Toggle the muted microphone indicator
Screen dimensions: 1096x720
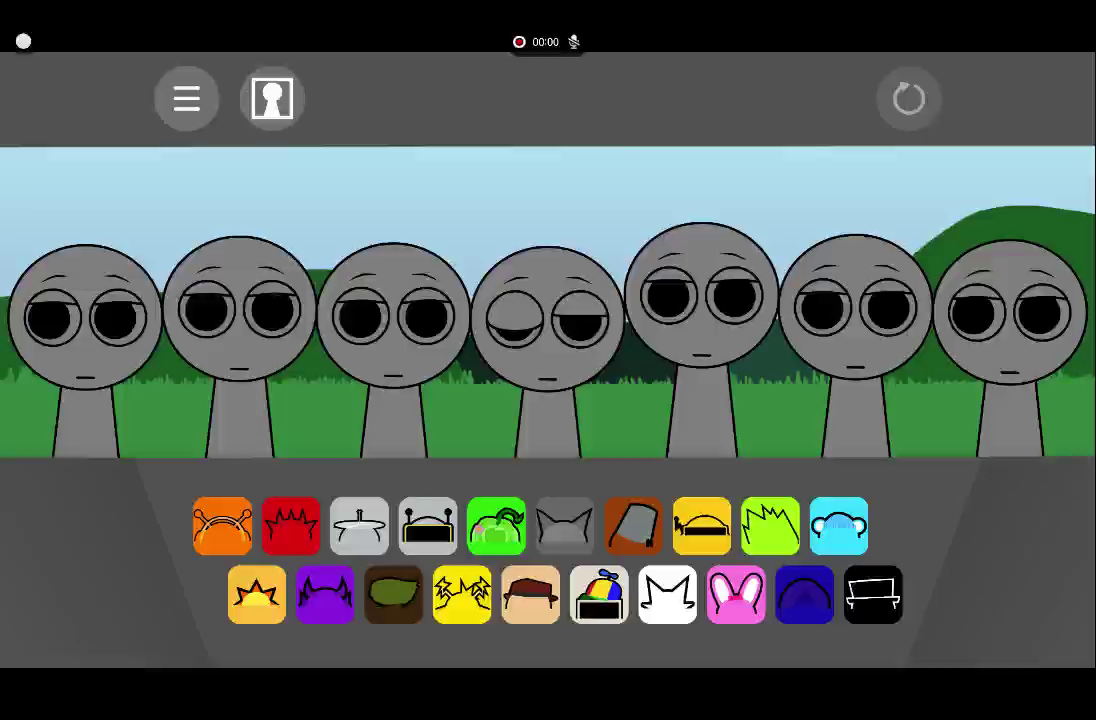(574, 42)
